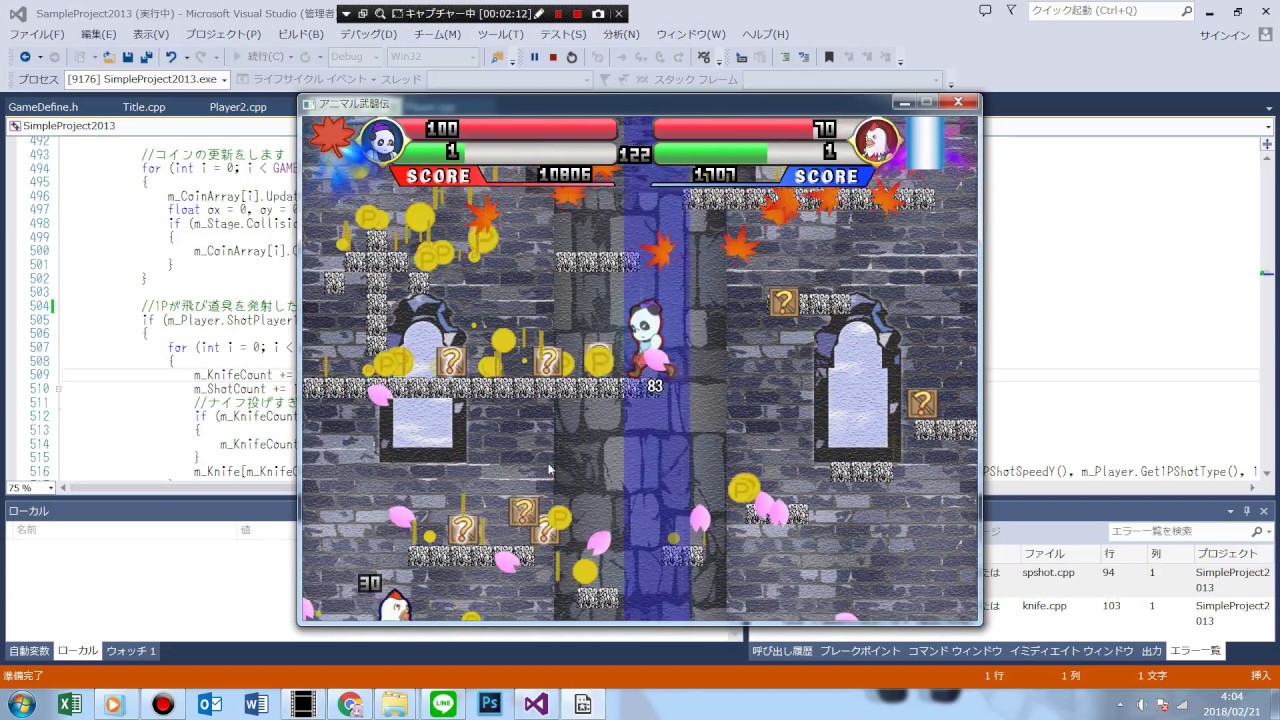The image size is (1280, 720).
Task: Open Outlook from the taskbar
Action: (x=209, y=704)
